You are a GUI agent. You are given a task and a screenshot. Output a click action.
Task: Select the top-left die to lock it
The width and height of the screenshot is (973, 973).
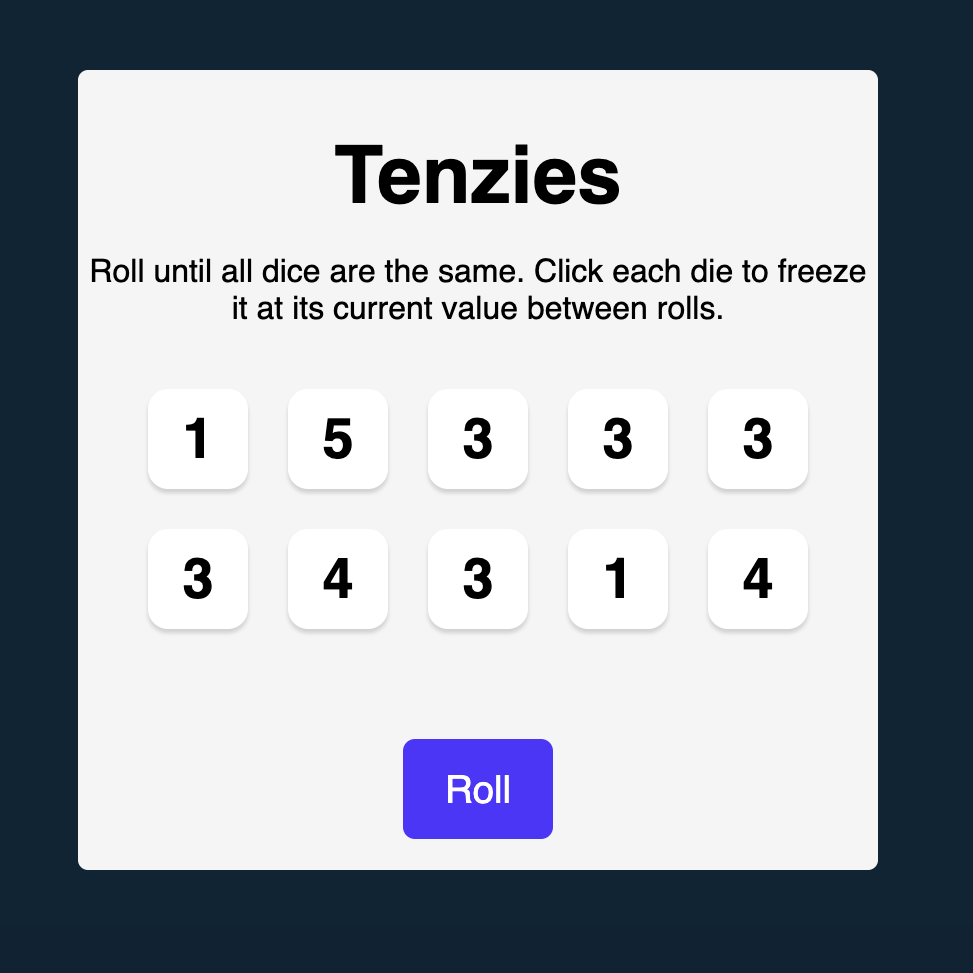click(198, 439)
